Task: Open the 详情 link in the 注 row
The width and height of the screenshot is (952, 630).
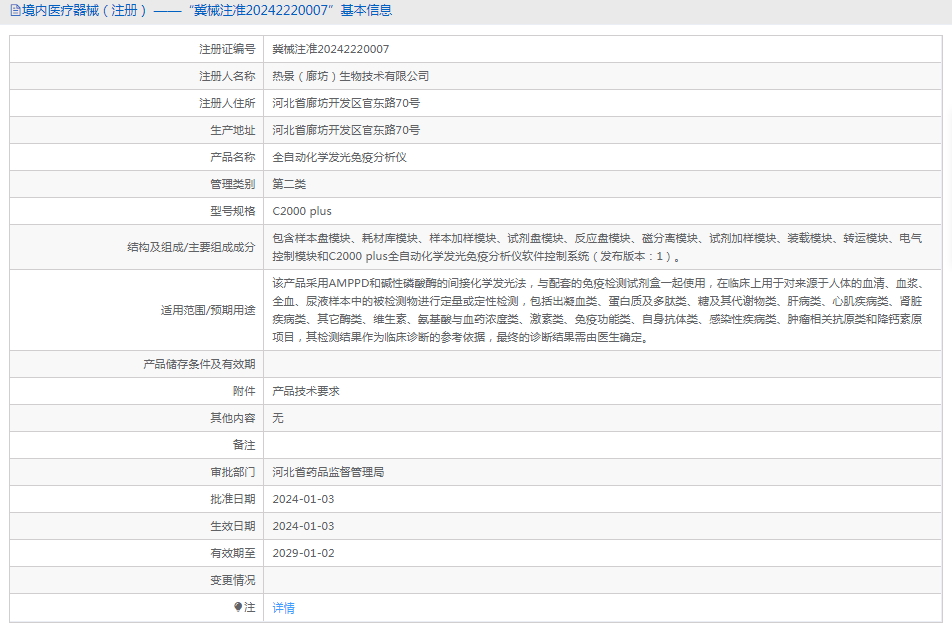Action: tap(284, 608)
